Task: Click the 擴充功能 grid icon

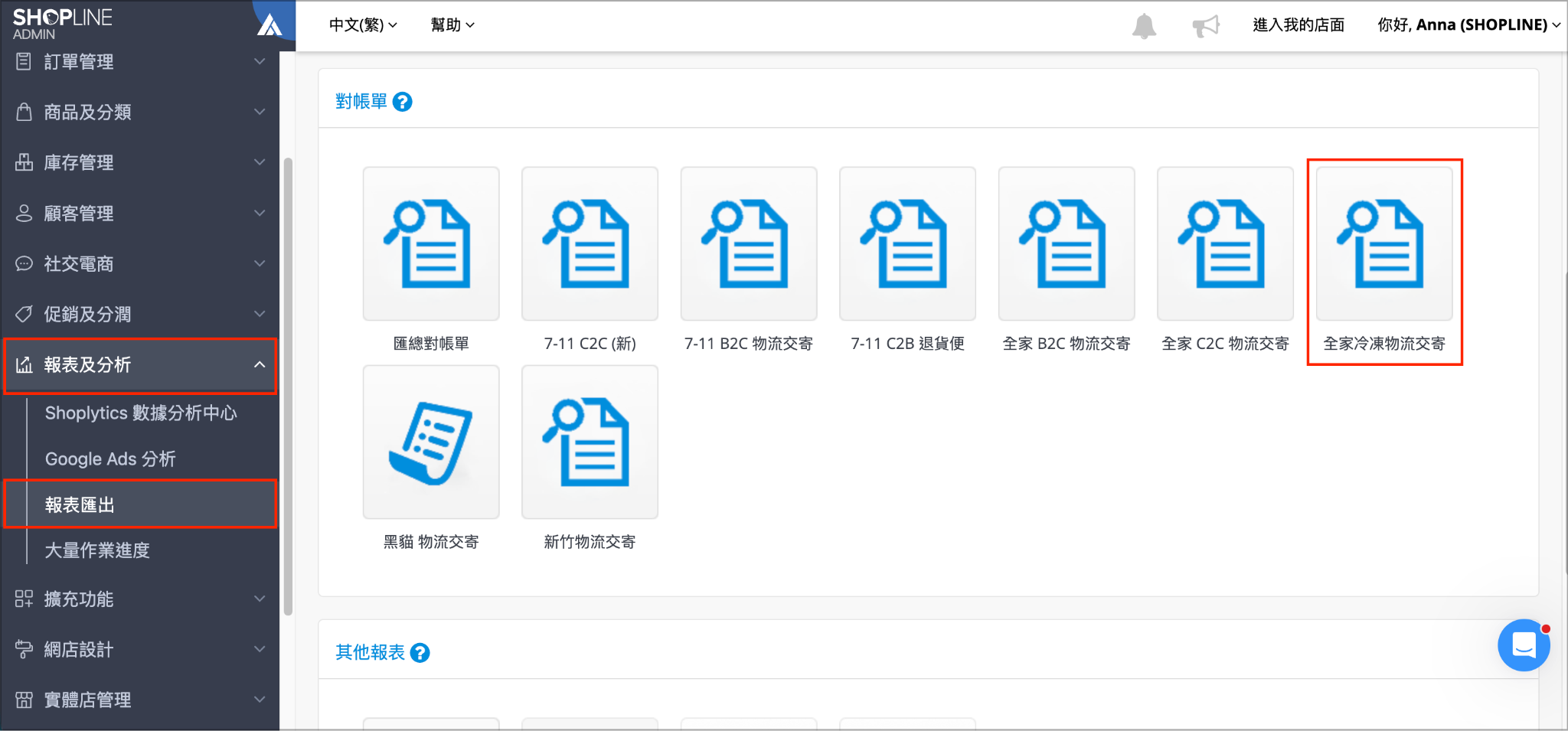Action: (x=24, y=599)
